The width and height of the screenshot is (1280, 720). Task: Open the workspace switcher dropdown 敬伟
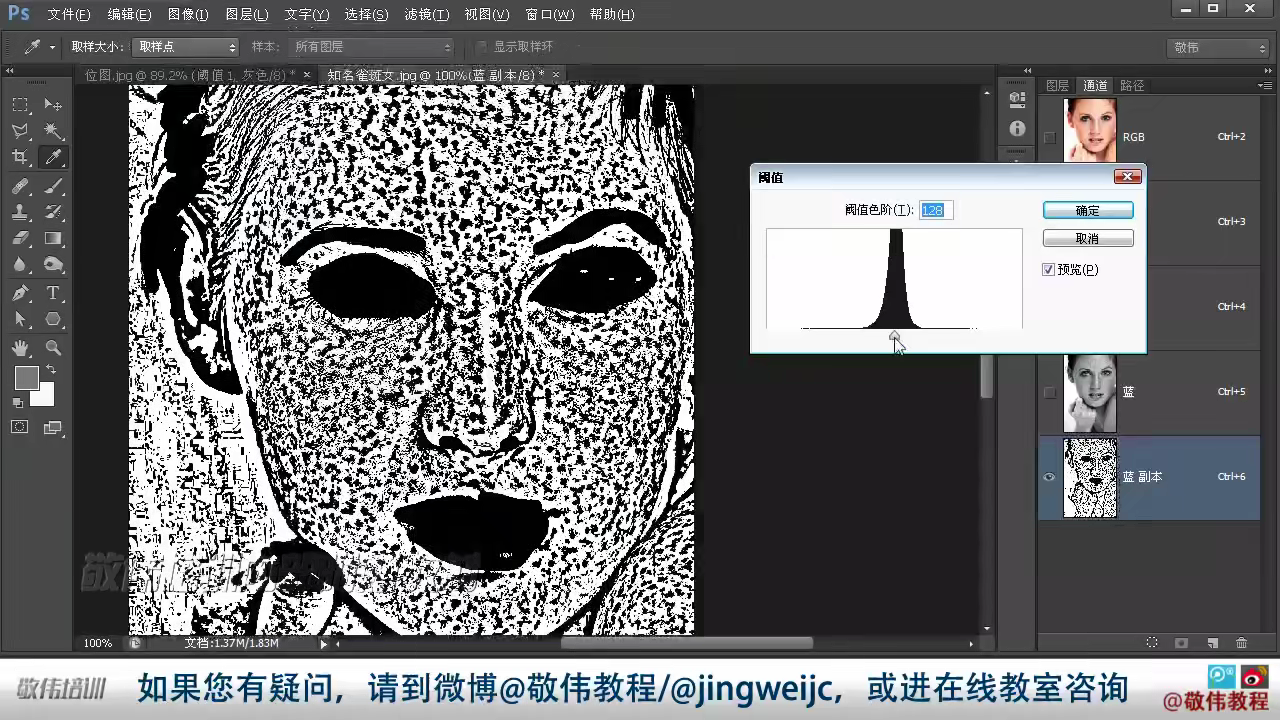tap(1219, 48)
